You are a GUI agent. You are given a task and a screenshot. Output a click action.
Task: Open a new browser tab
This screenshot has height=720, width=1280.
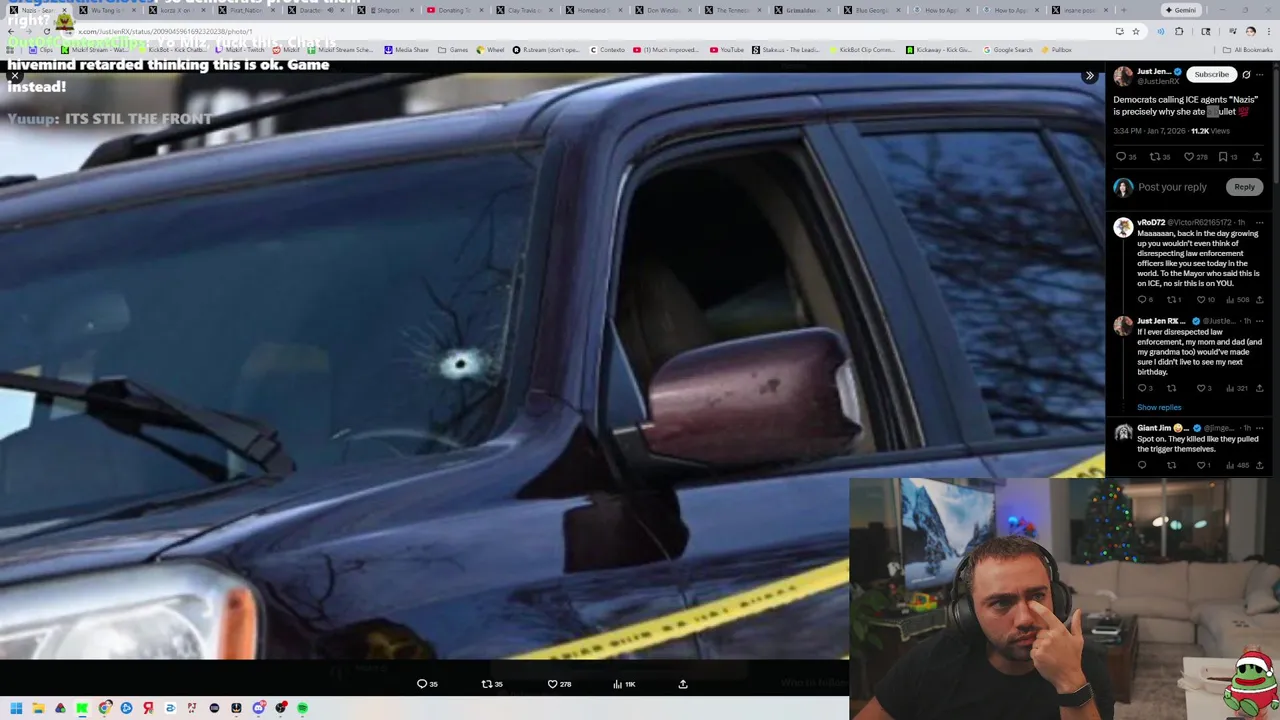[x=1123, y=10]
